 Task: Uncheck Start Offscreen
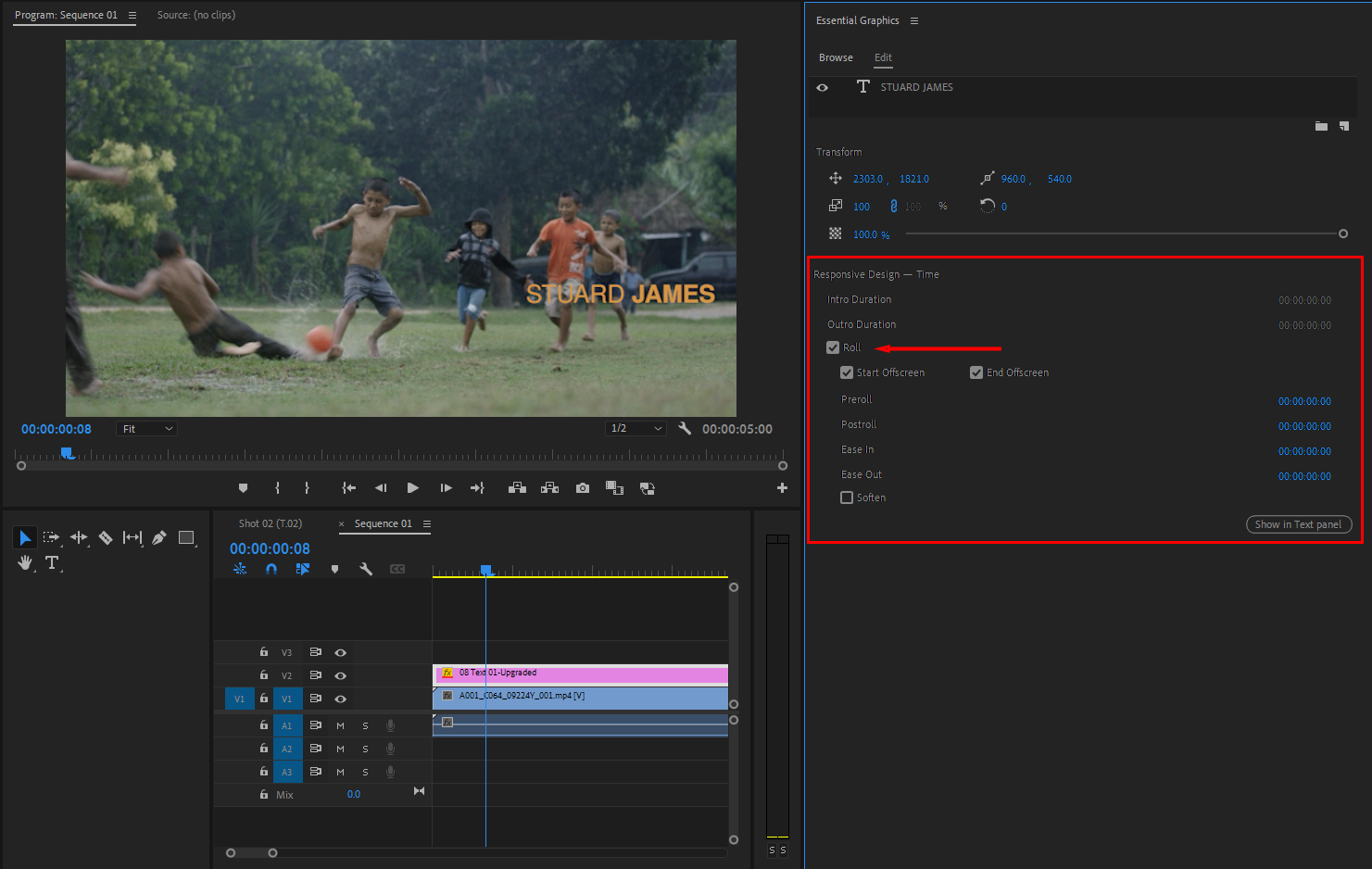846,372
